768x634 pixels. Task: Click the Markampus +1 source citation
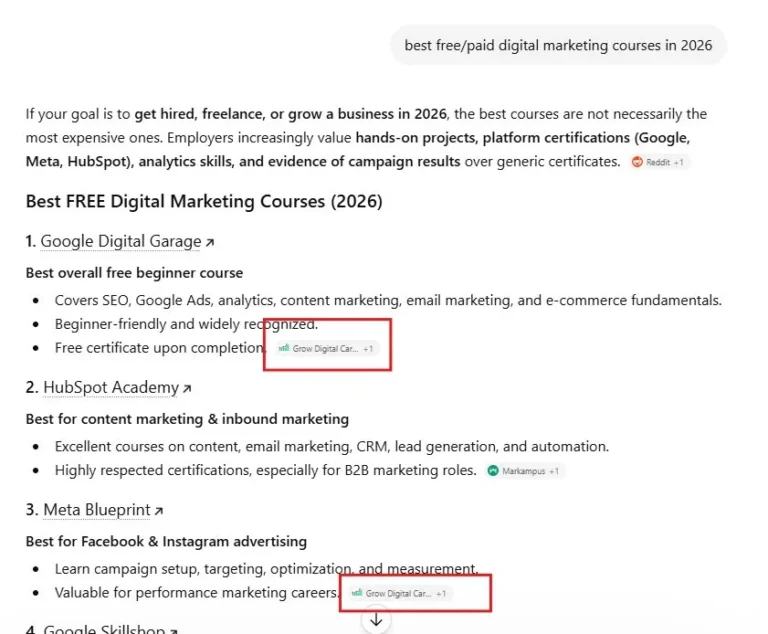525,471
